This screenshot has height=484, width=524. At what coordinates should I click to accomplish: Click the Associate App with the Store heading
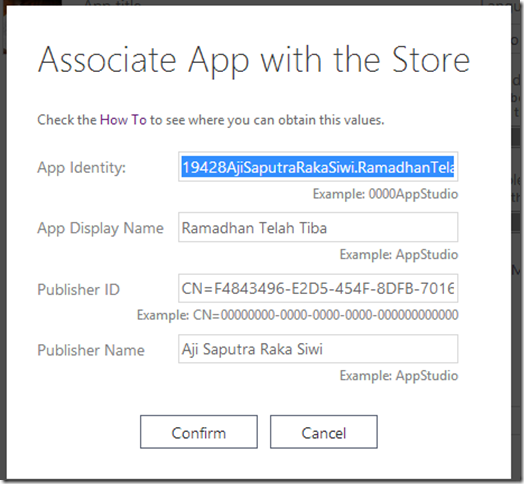[254, 61]
